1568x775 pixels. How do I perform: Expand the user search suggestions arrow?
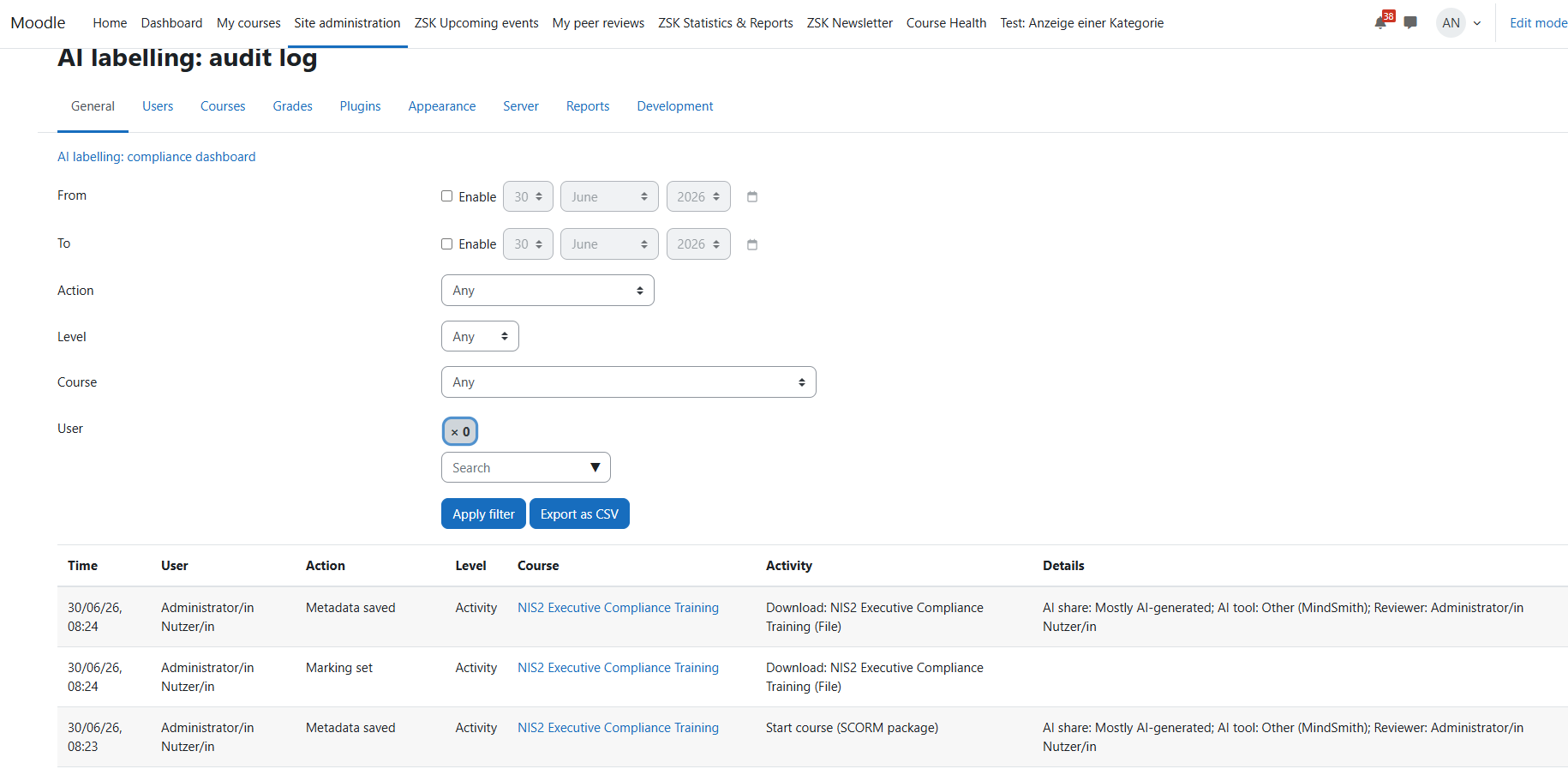595,468
